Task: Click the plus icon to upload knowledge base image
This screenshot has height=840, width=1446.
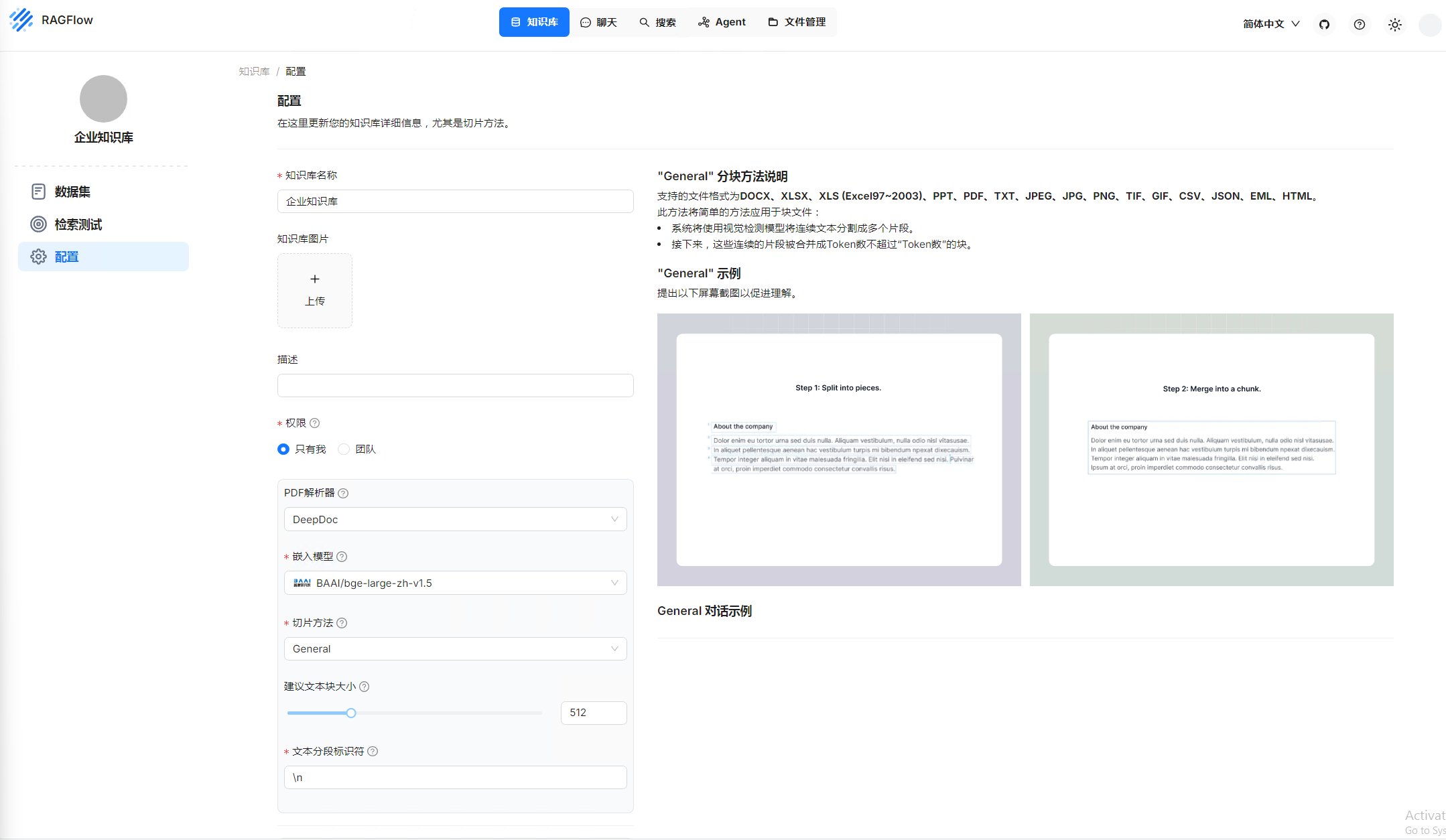Action: click(315, 279)
